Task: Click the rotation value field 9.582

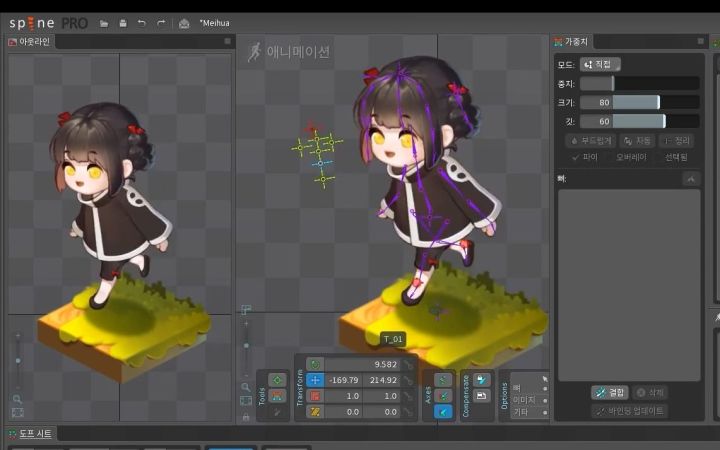Action: pos(362,364)
